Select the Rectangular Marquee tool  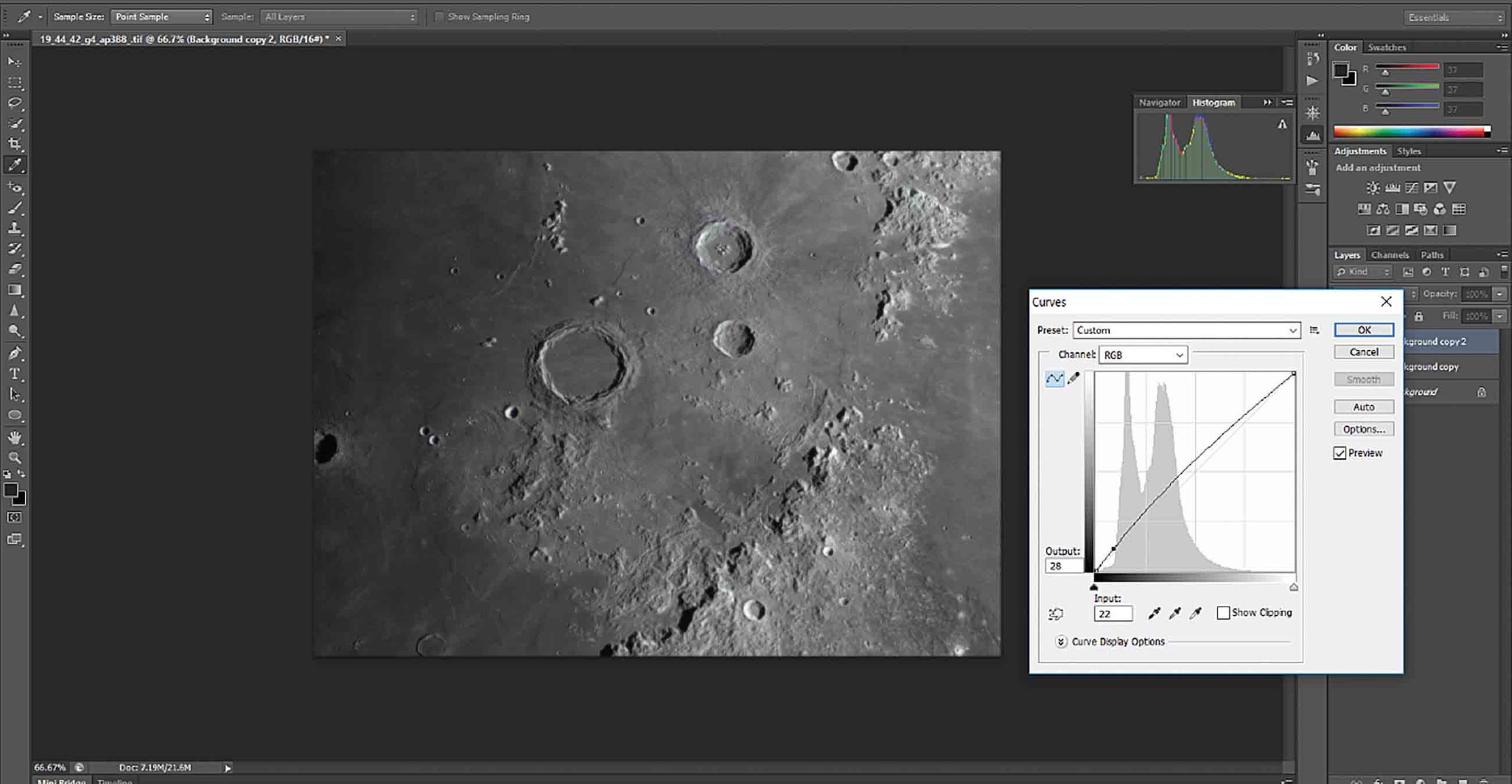(15, 83)
